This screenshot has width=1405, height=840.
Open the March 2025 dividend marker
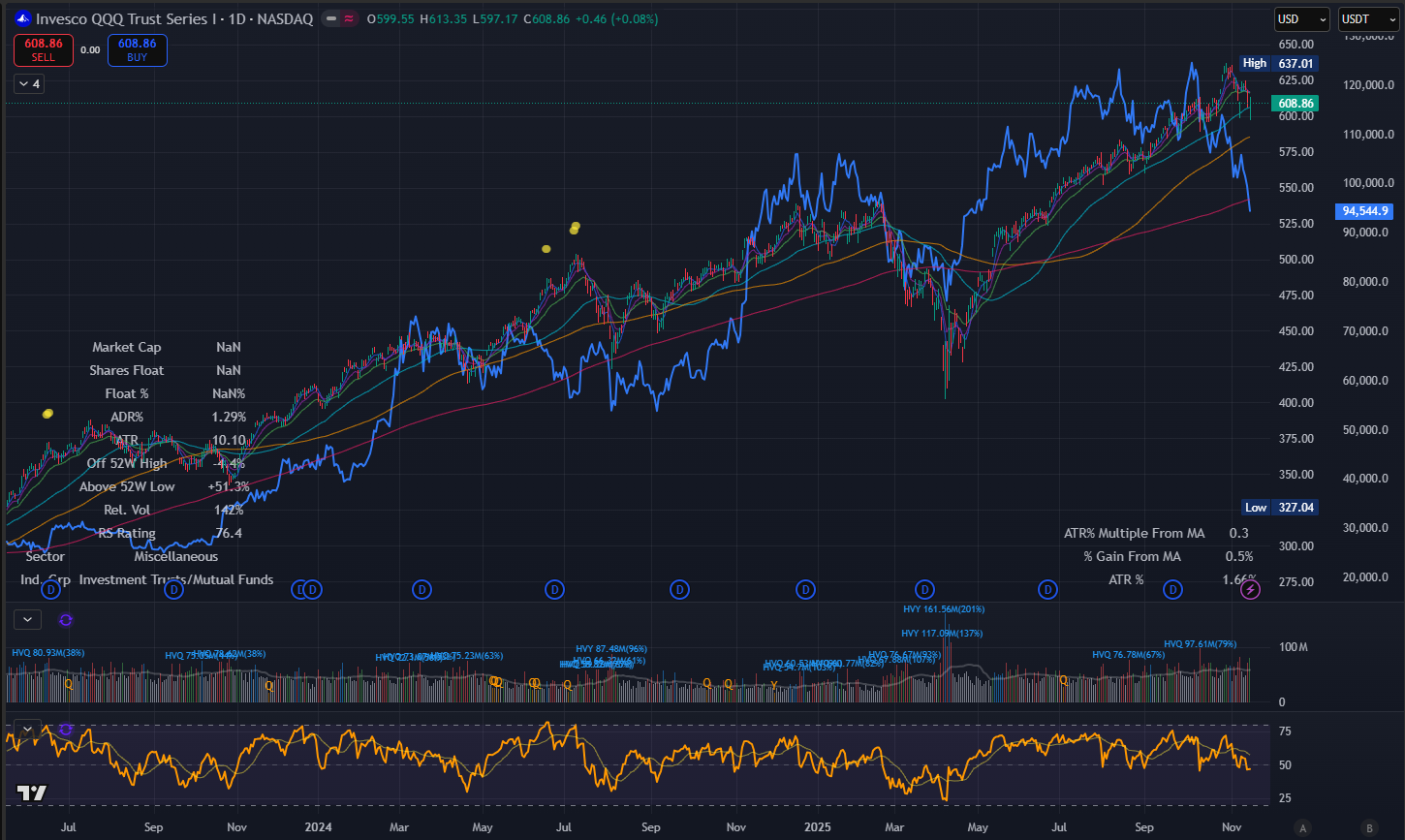tap(925, 589)
